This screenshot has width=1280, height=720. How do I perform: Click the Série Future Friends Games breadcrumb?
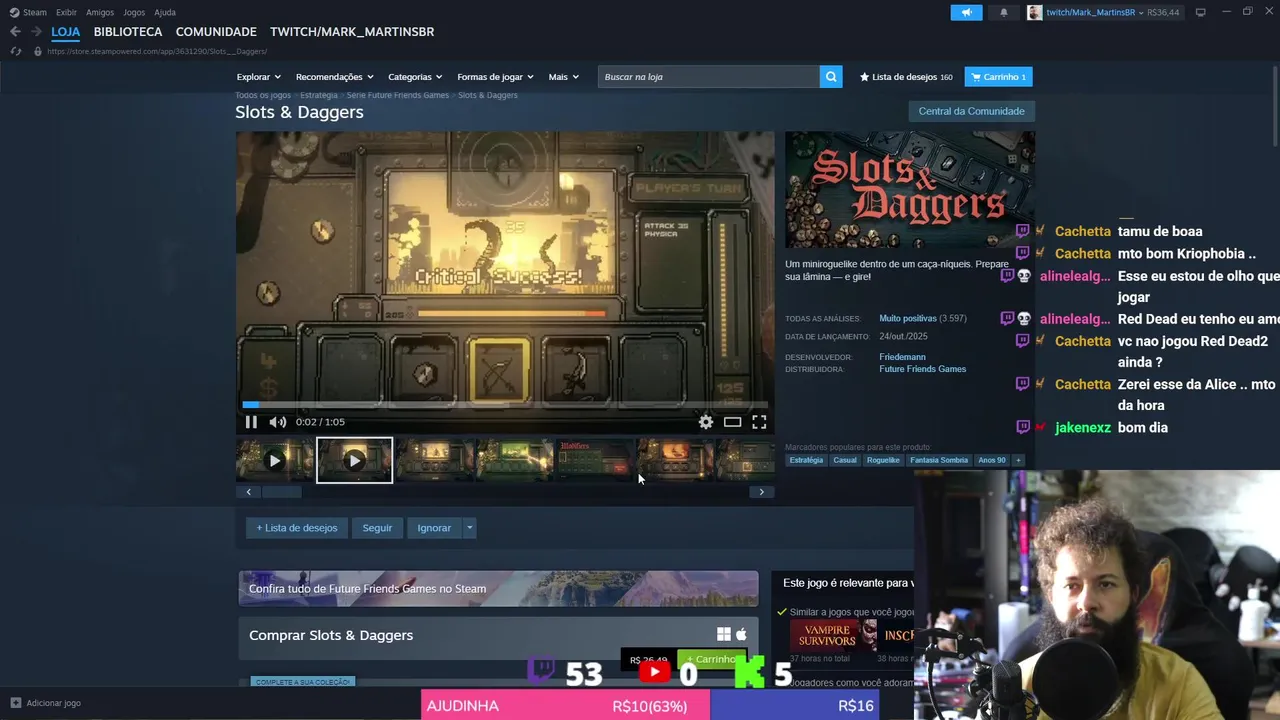[398, 95]
